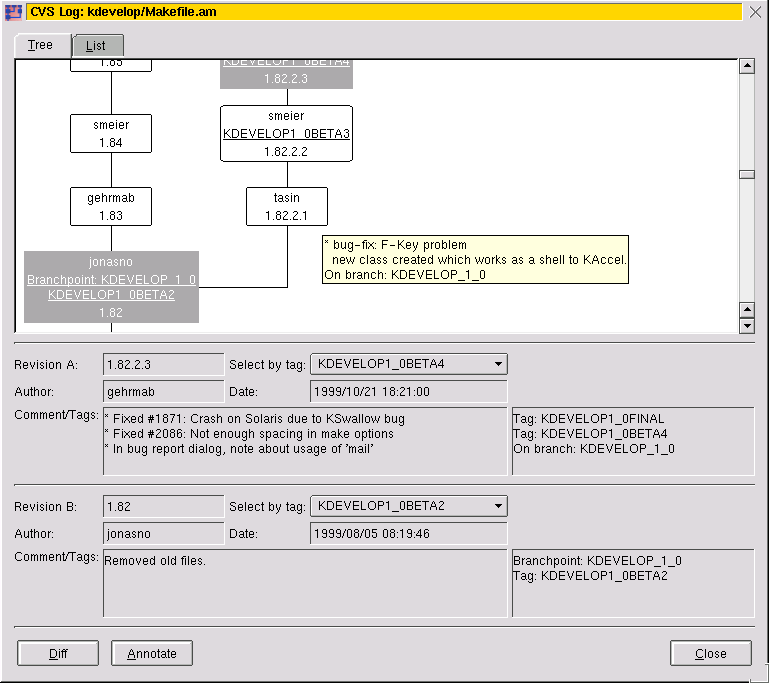Select revision node smeier 1.84

point(111,133)
